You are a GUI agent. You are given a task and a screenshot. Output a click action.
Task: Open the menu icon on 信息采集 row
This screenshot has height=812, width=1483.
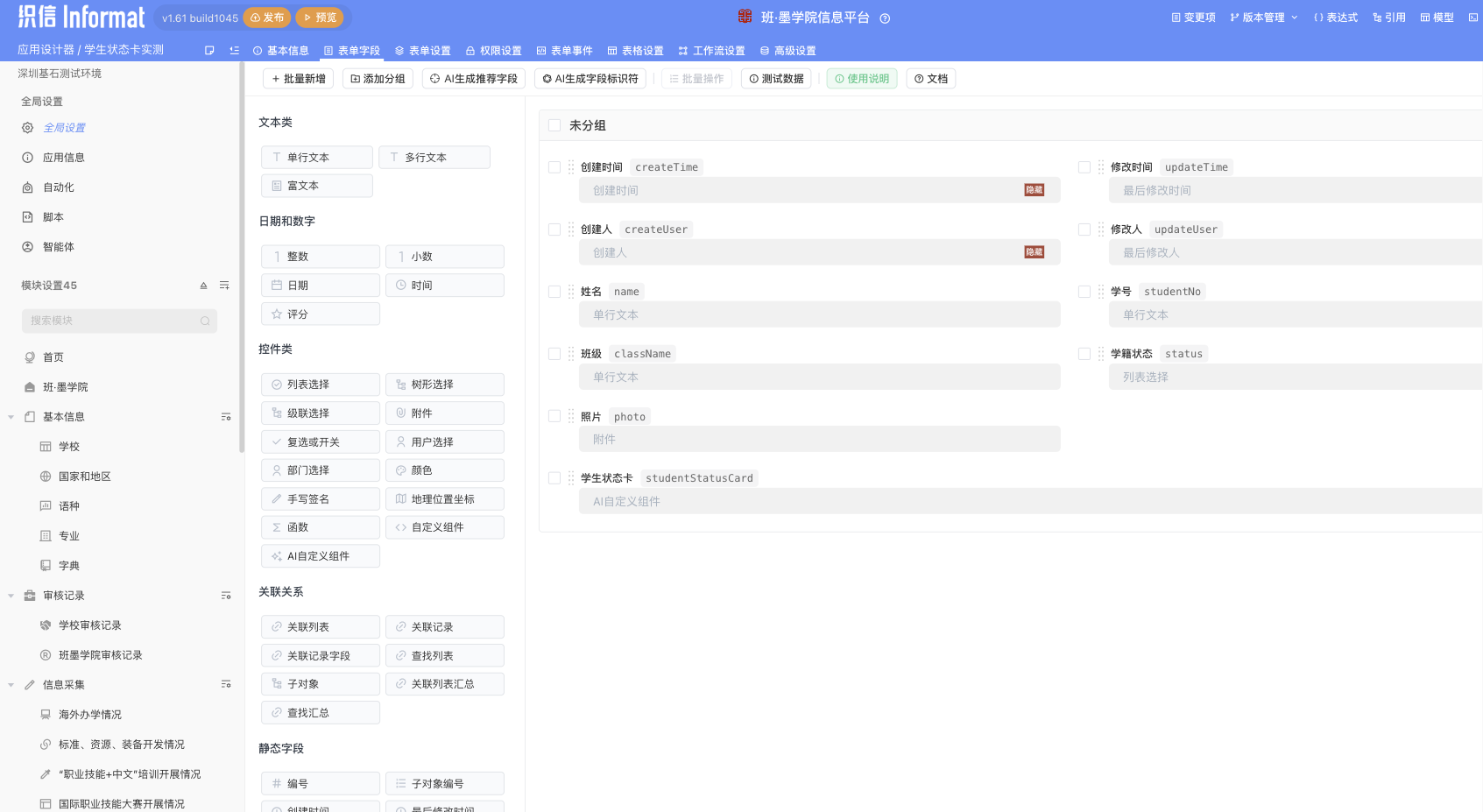(x=226, y=685)
